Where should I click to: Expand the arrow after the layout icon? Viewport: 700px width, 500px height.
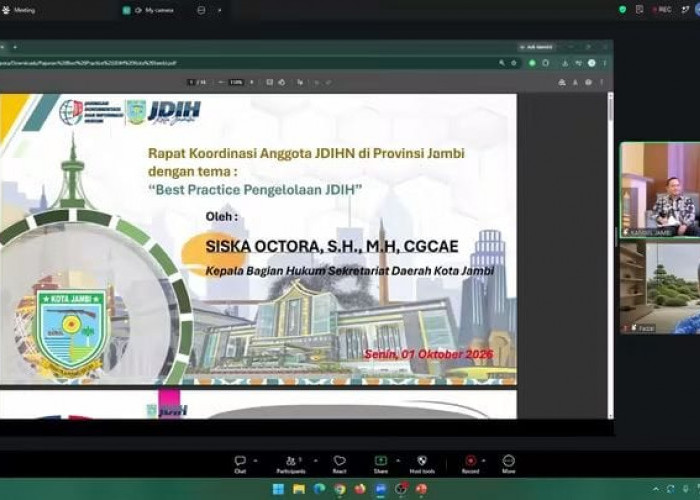point(219,10)
